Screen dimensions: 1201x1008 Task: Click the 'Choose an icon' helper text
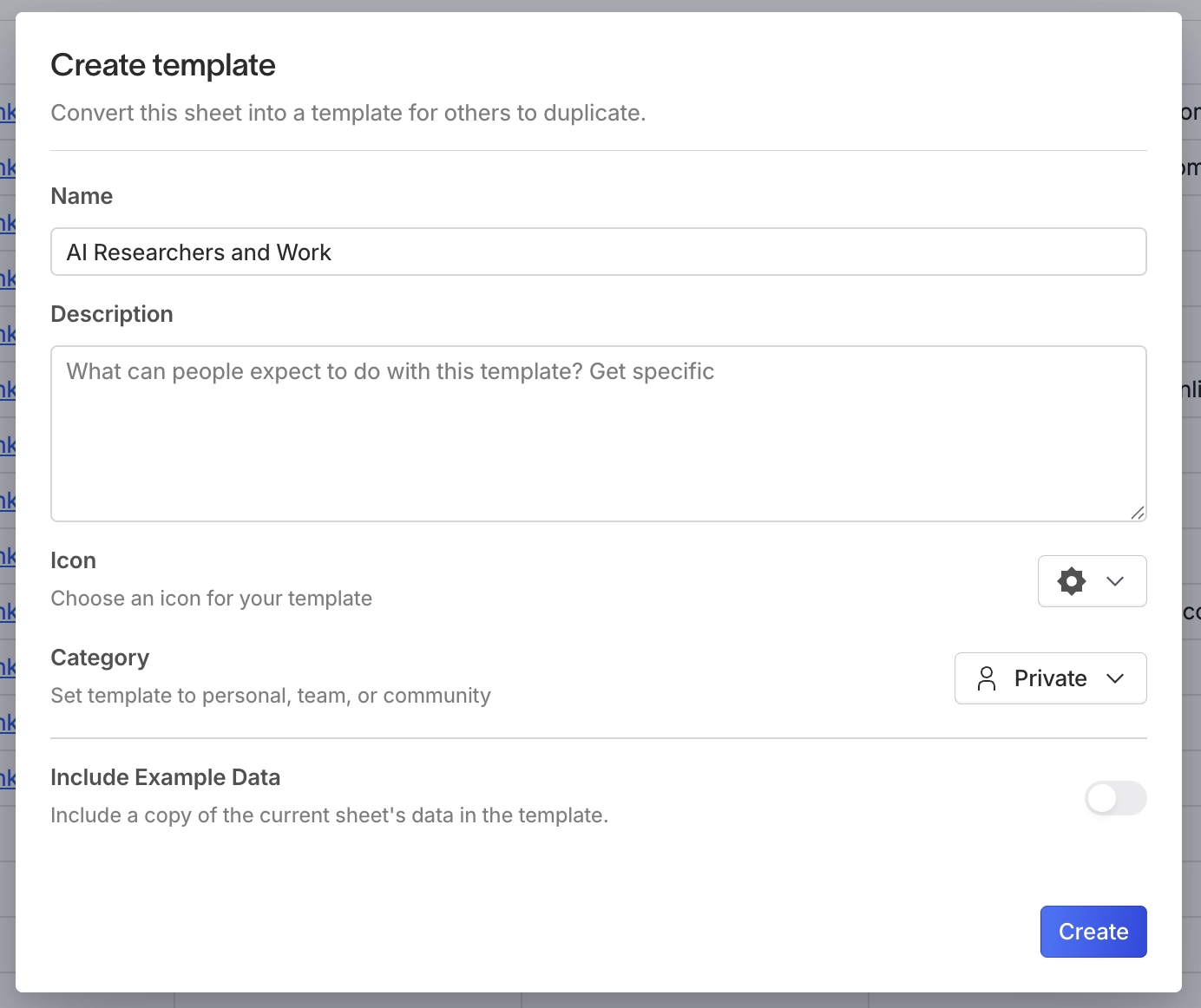coord(211,599)
